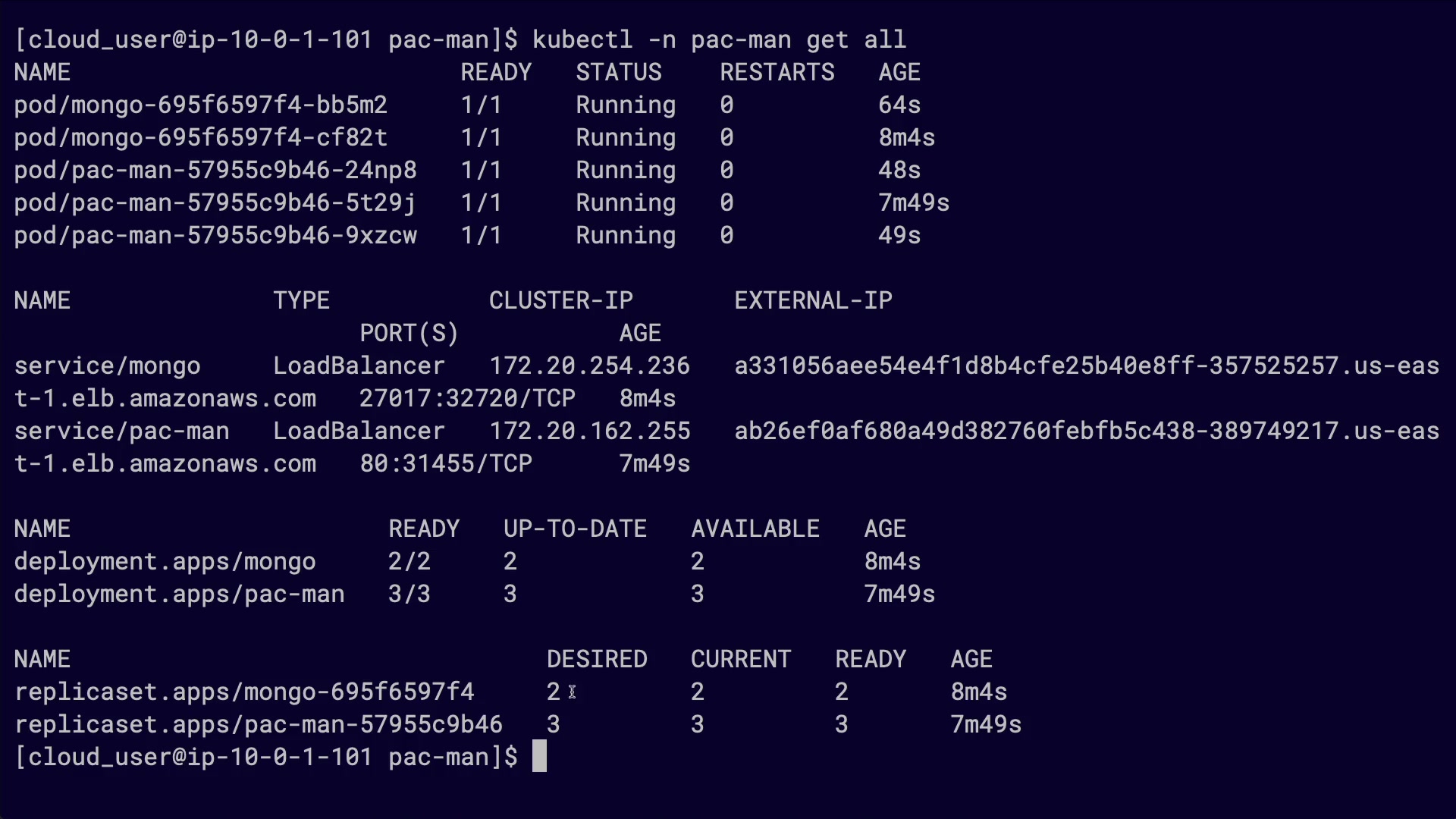The image size is (1456, 819).
Task: Click the service/pac-man name
Action: click(x=122, y=431)
